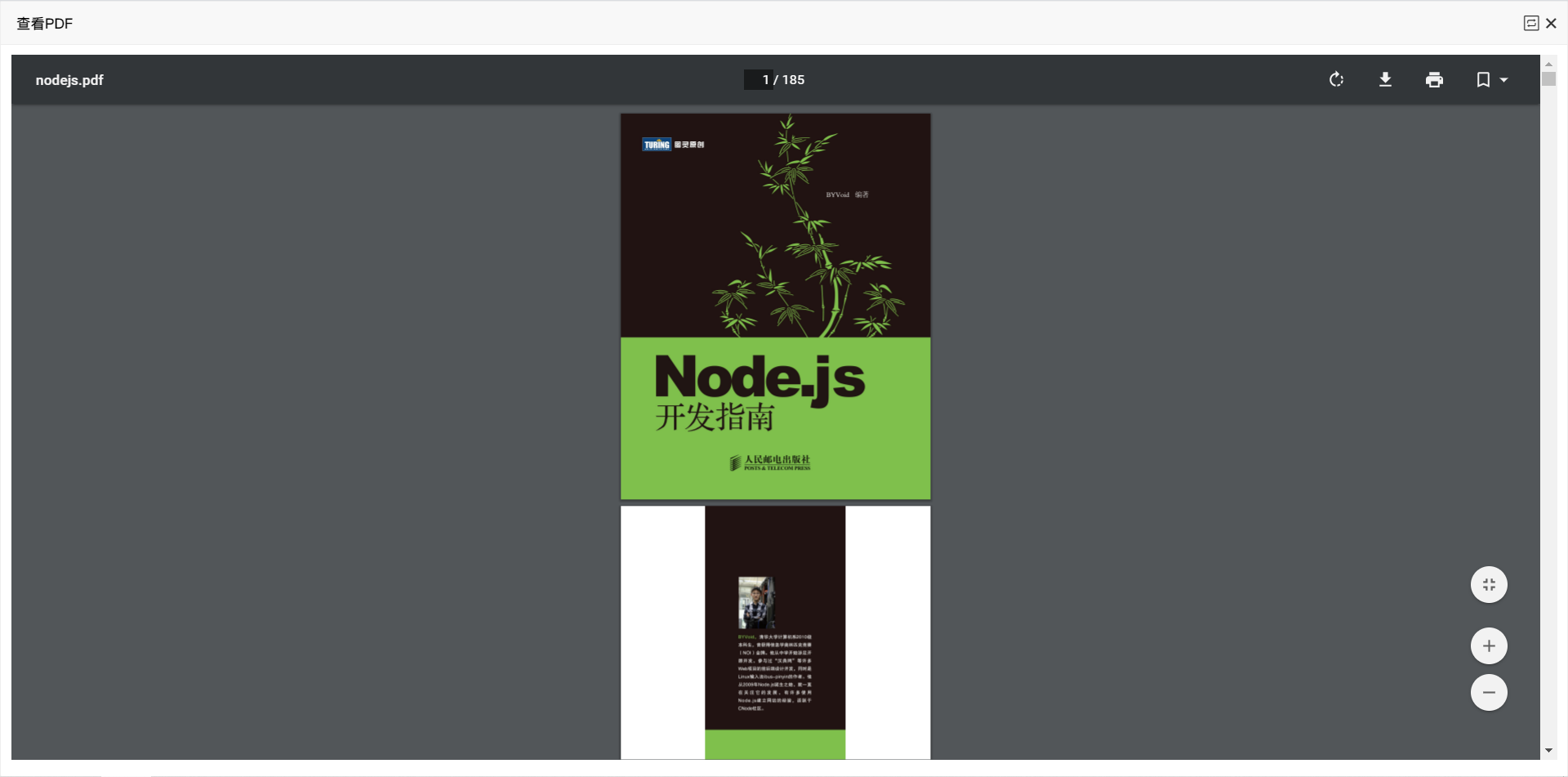This screenshot has height=777, width=1568.
Task: Click the page number input field
Action: pyautogui.click(x=758, y=79)
